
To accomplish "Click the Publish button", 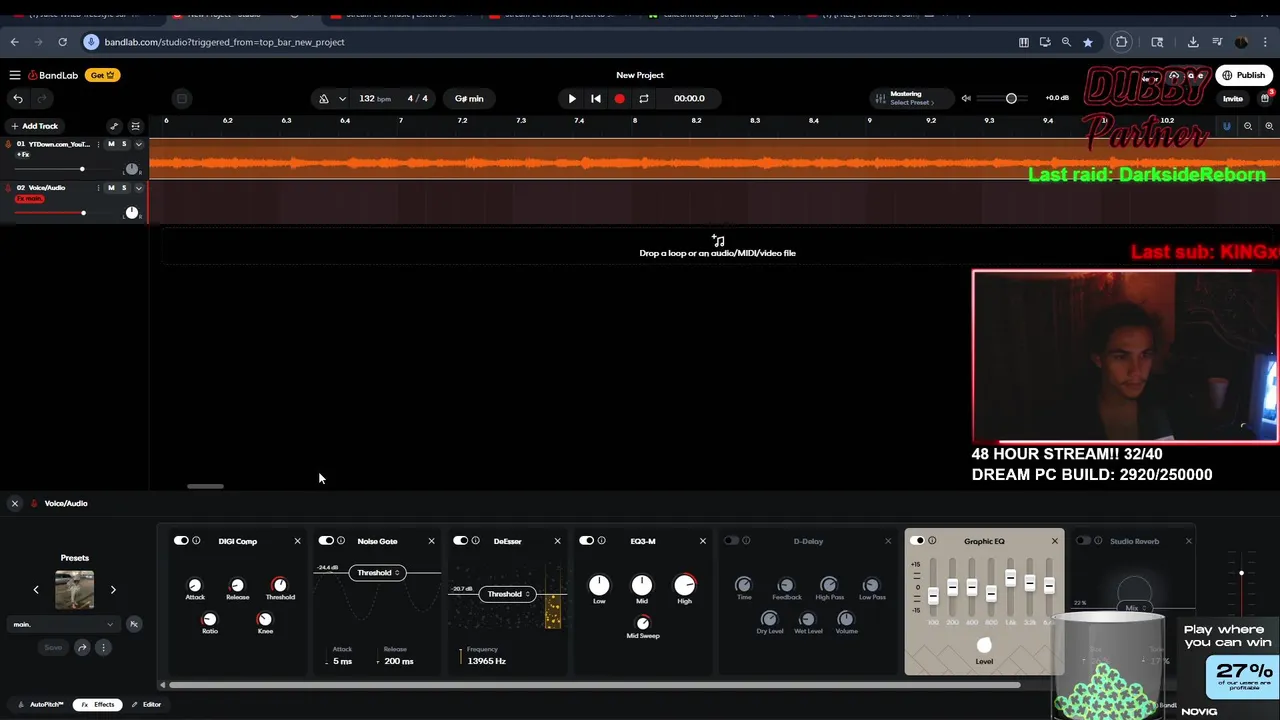I will pos(1244,75).
